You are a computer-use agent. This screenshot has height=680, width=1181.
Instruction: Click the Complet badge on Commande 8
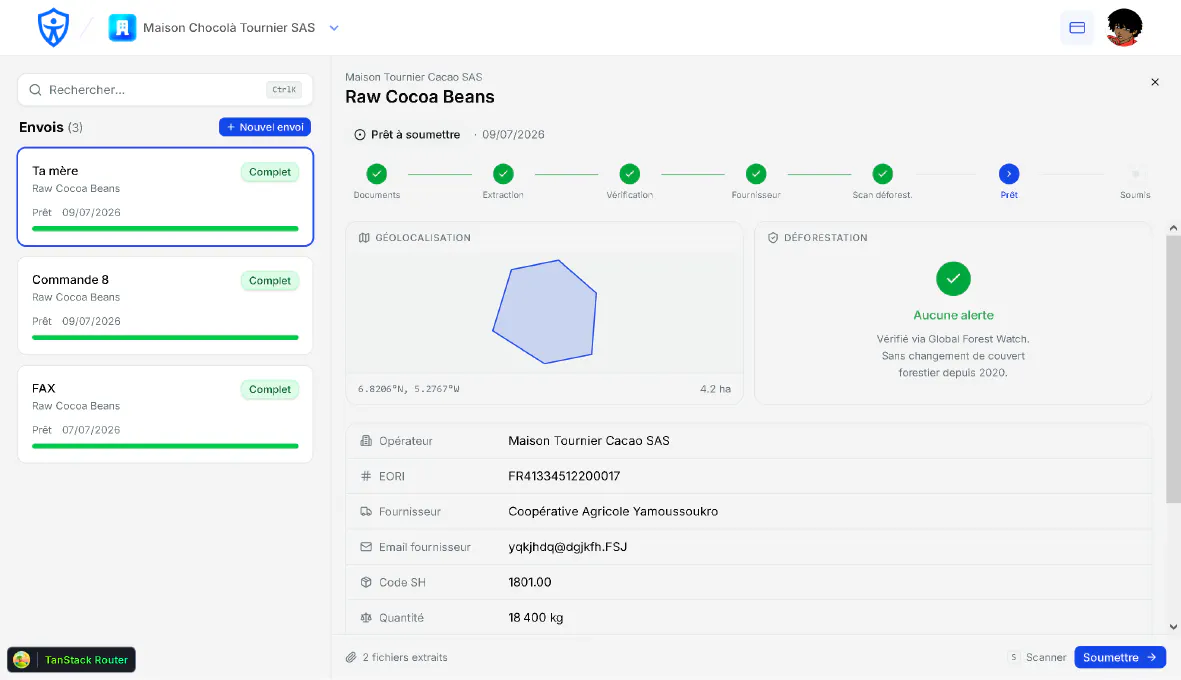(270, 281)
